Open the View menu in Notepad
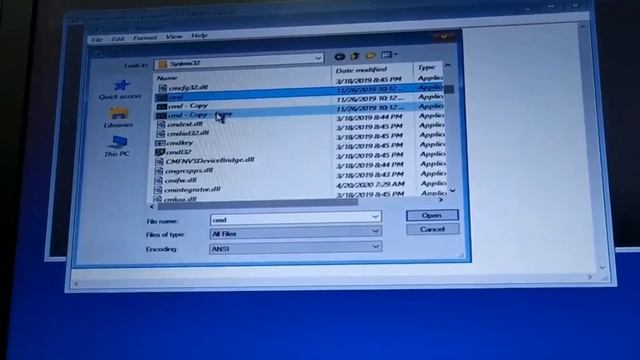640x360 pixels. click(x=174, y=37)
